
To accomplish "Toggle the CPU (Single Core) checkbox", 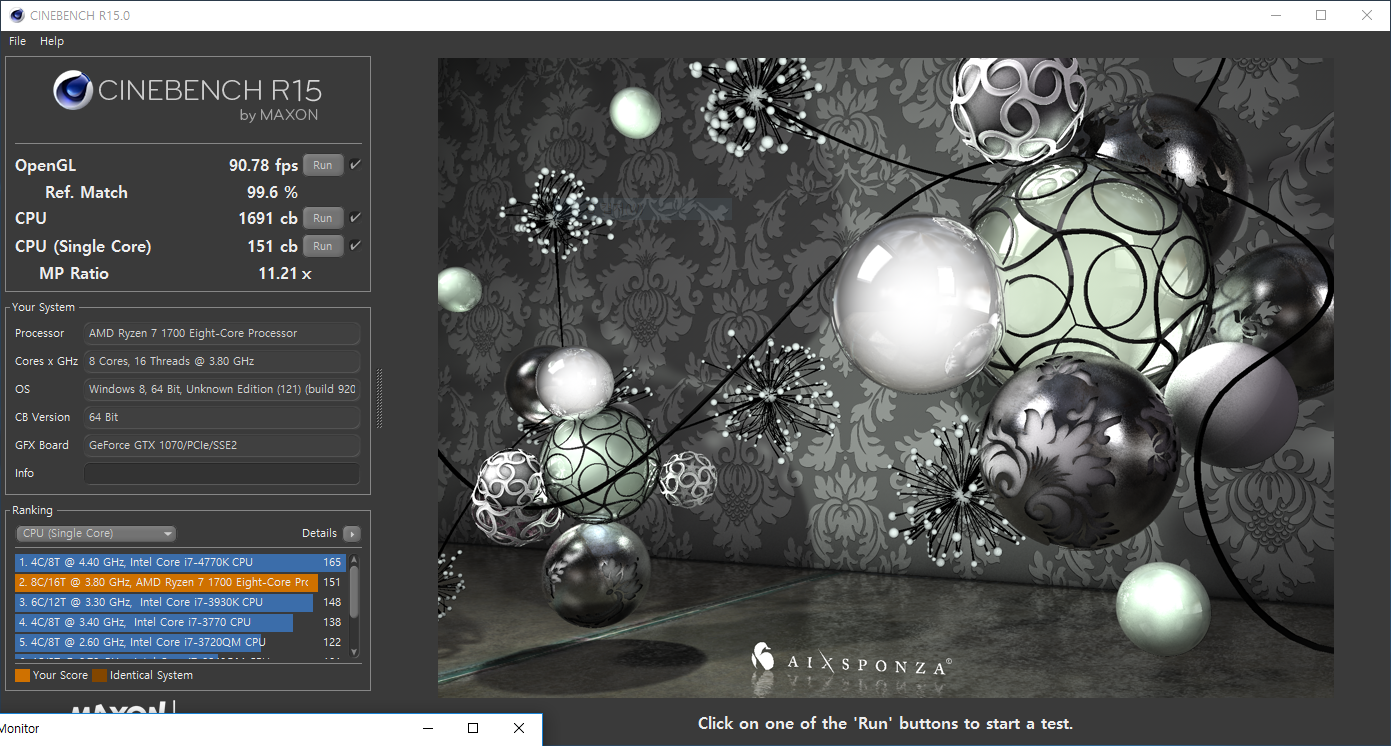I will [355, 246].
